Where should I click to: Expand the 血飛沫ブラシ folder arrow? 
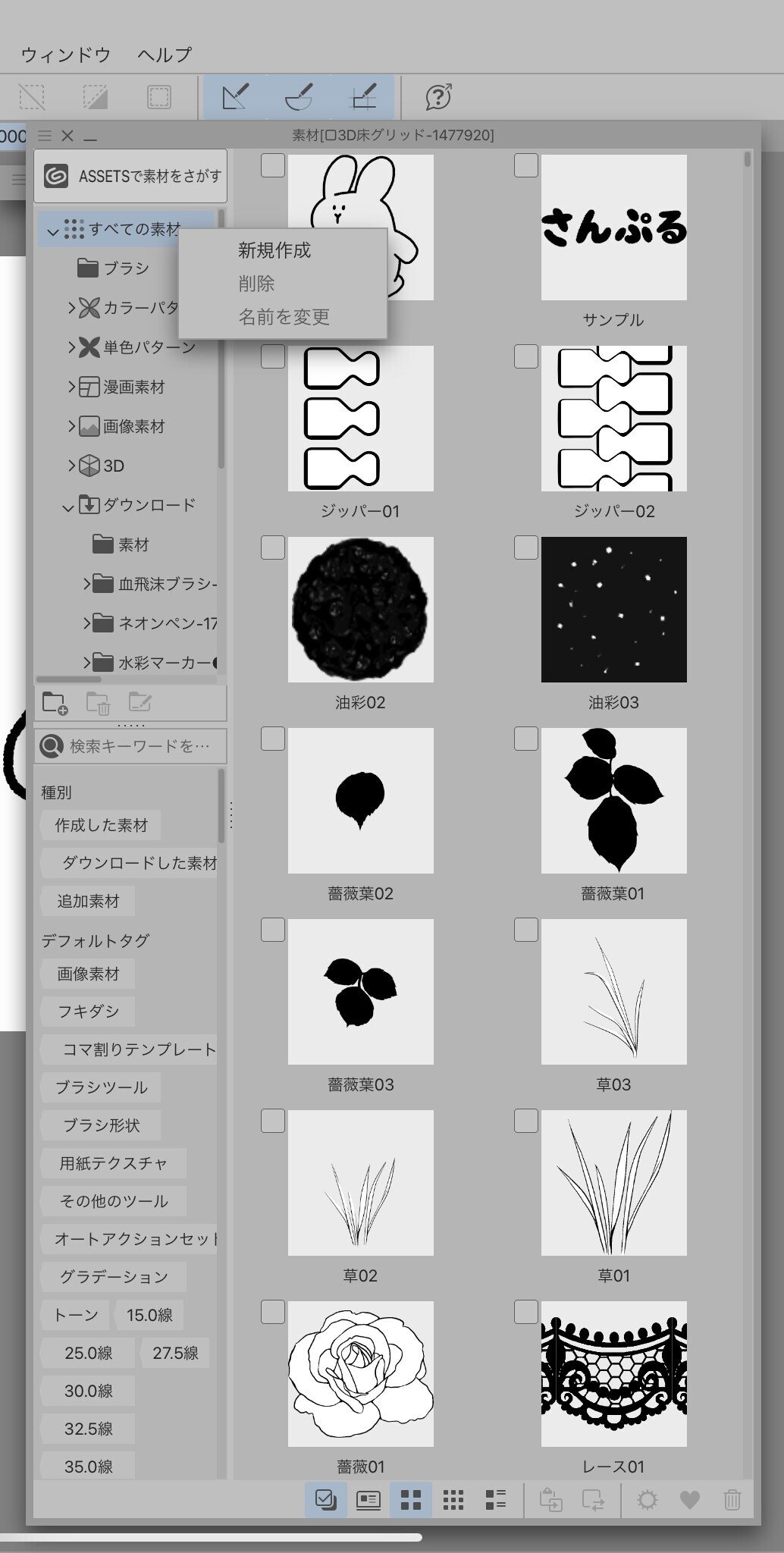[x=86, y=583]
